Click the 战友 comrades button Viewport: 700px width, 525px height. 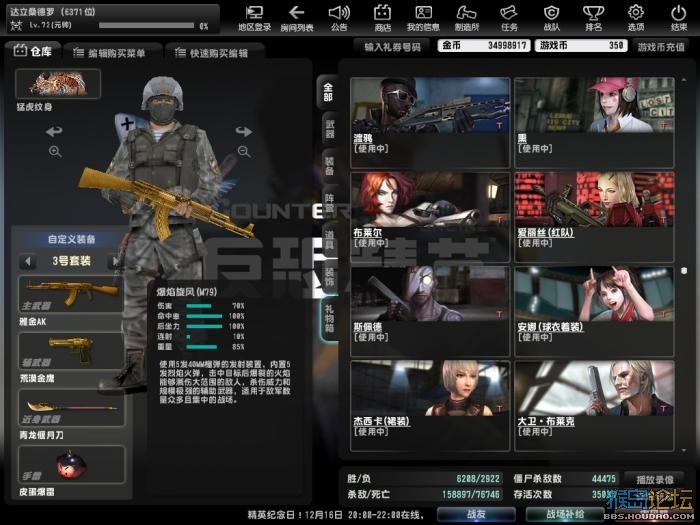click(476, 514)
